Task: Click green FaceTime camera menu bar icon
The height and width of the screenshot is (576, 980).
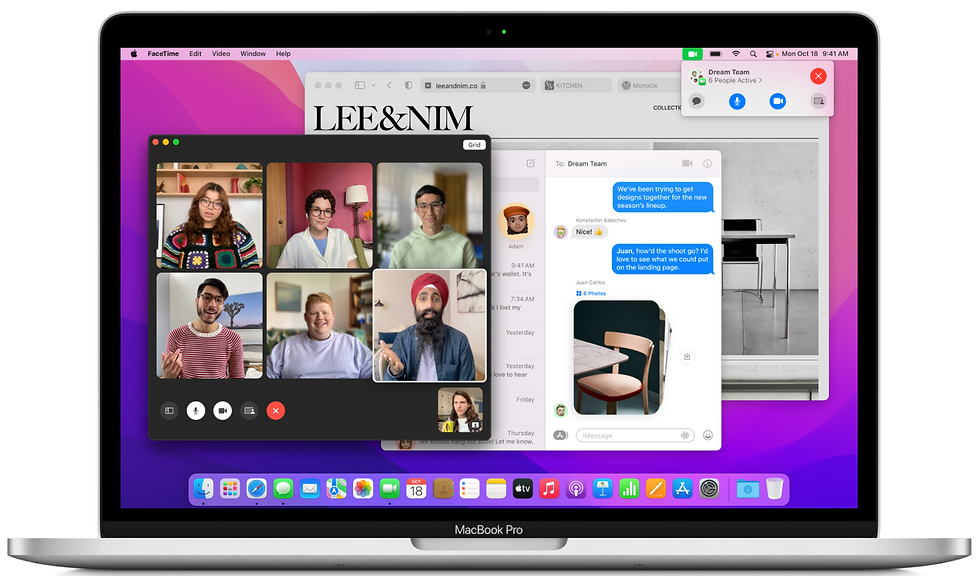Action: 692,54
